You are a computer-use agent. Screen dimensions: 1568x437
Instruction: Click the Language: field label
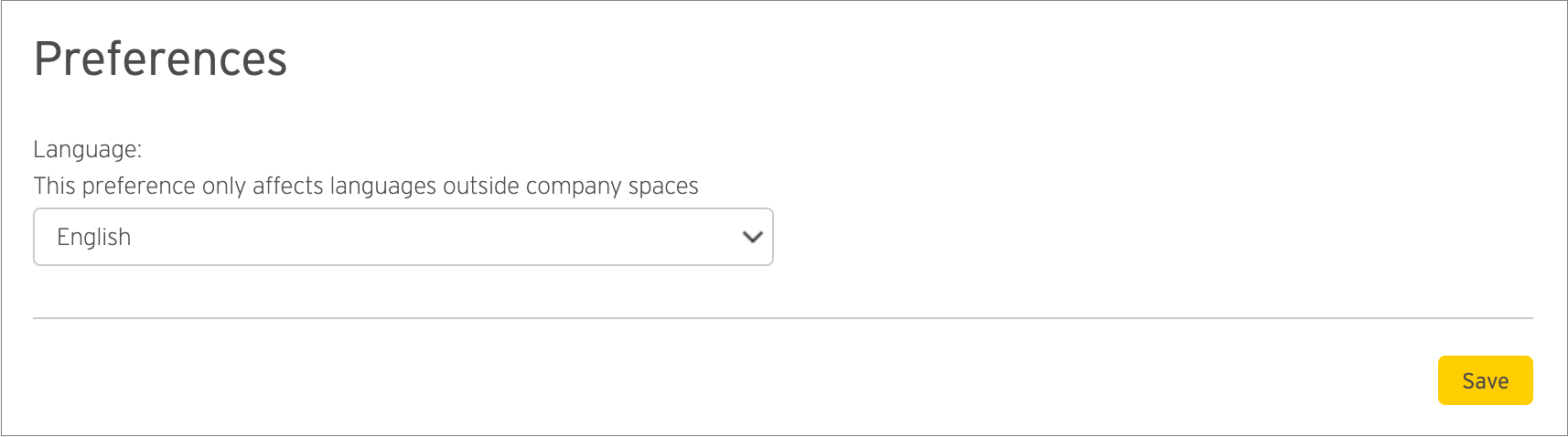(x=88, y=150)
